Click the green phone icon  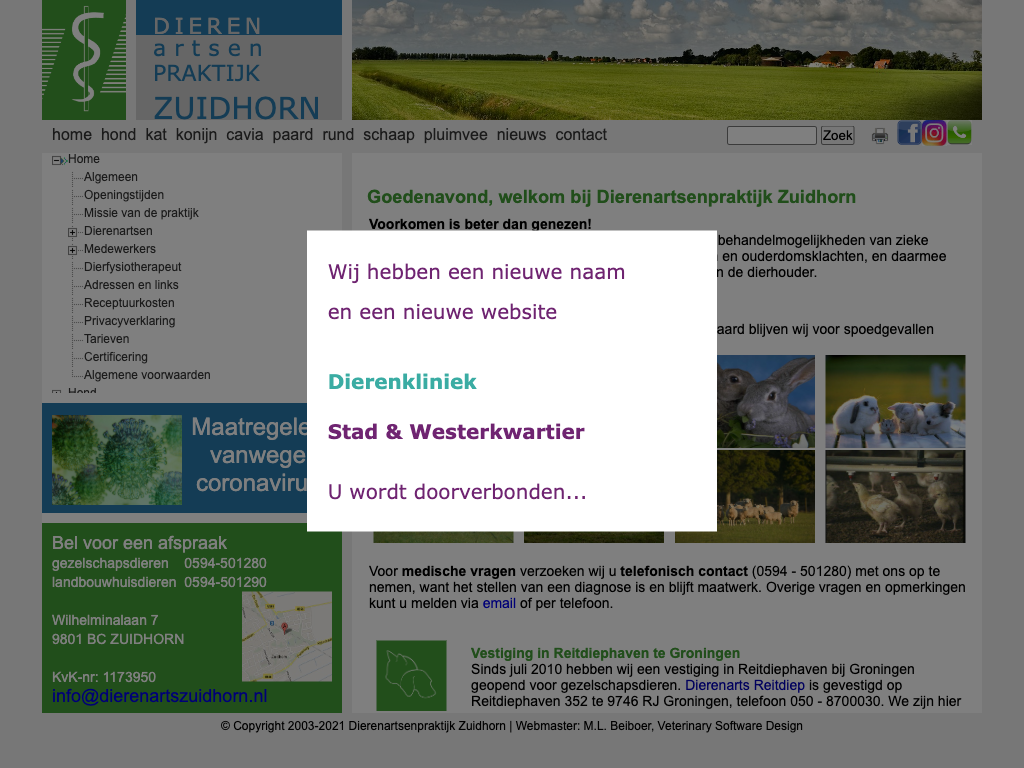959,133
